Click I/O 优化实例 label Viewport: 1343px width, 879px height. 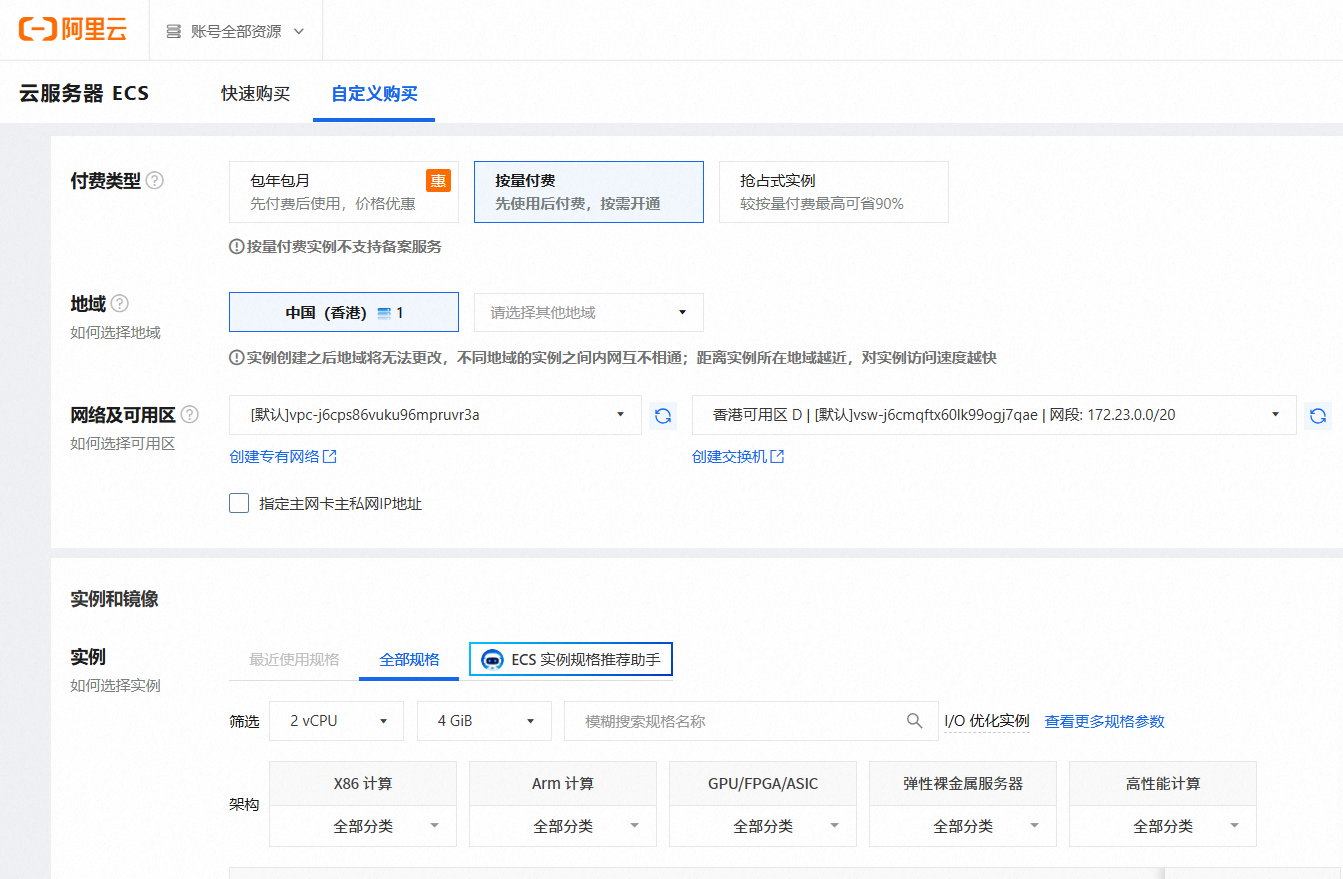point(987,721)
